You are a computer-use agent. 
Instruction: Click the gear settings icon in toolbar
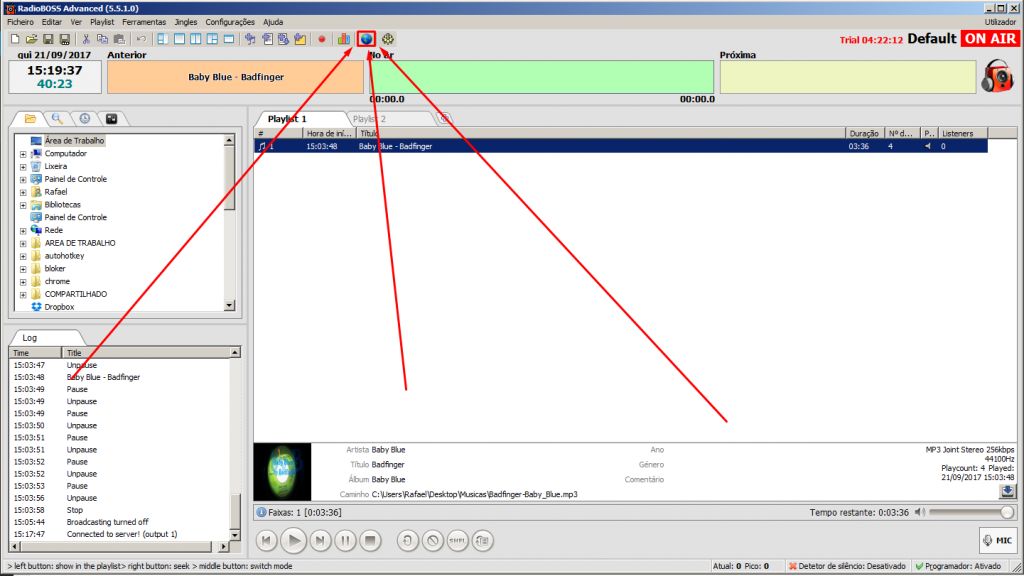point(388,39)
